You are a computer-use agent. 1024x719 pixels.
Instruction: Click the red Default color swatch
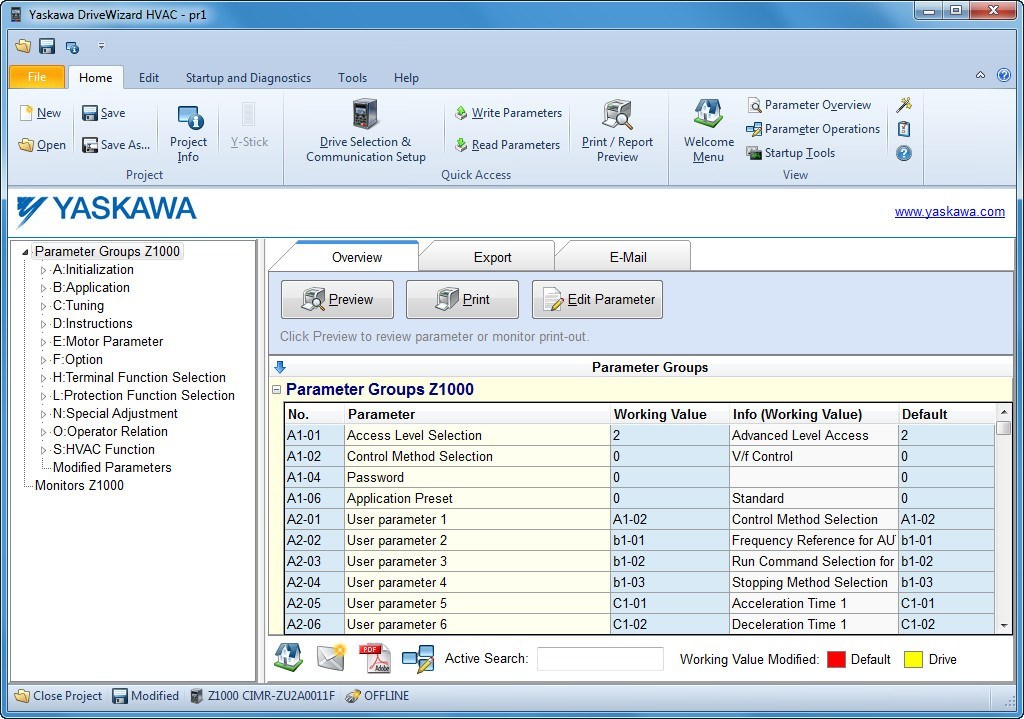pos(837,659)
